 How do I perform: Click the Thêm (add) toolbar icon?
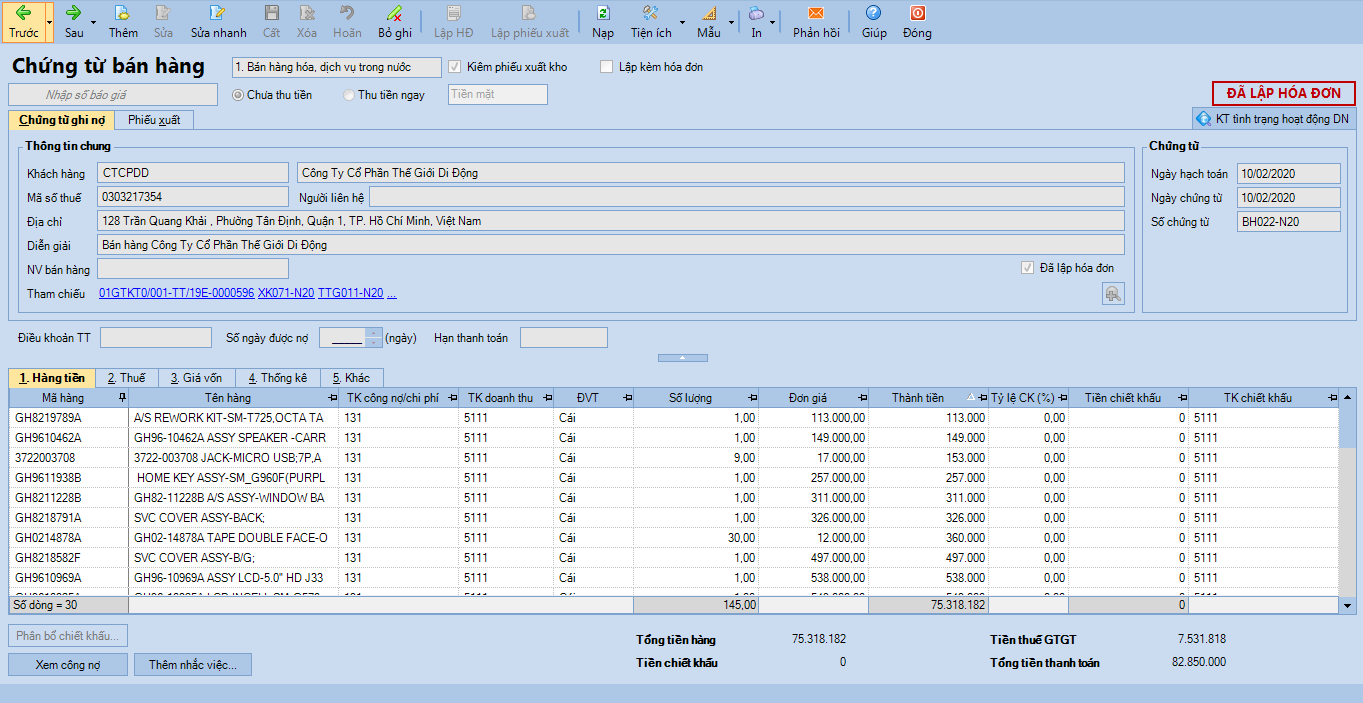click(x=123, y=21)
